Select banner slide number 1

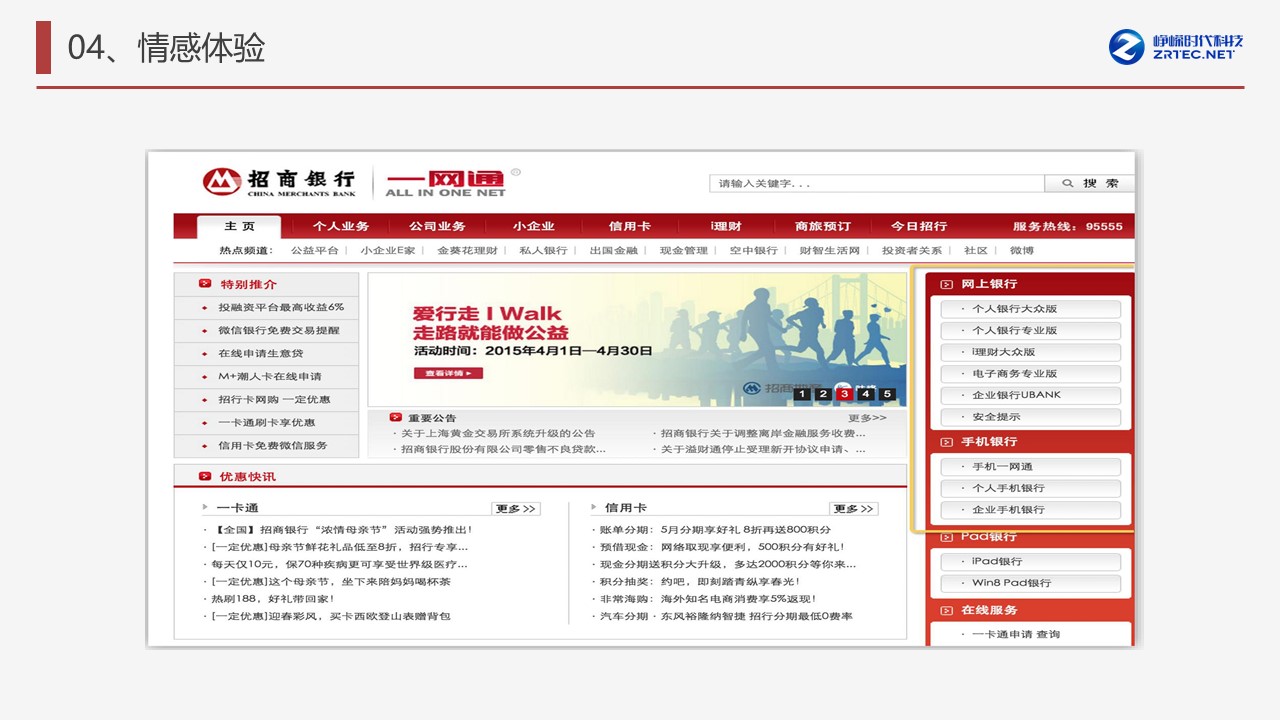[x=801, y=394]
